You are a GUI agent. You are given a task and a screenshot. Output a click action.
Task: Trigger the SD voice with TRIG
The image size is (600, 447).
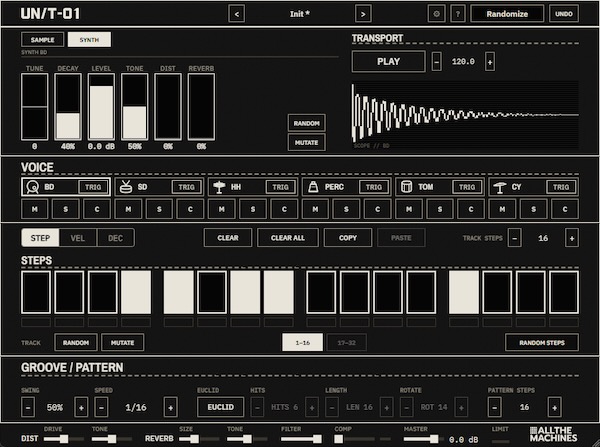(x=187, y=187)
